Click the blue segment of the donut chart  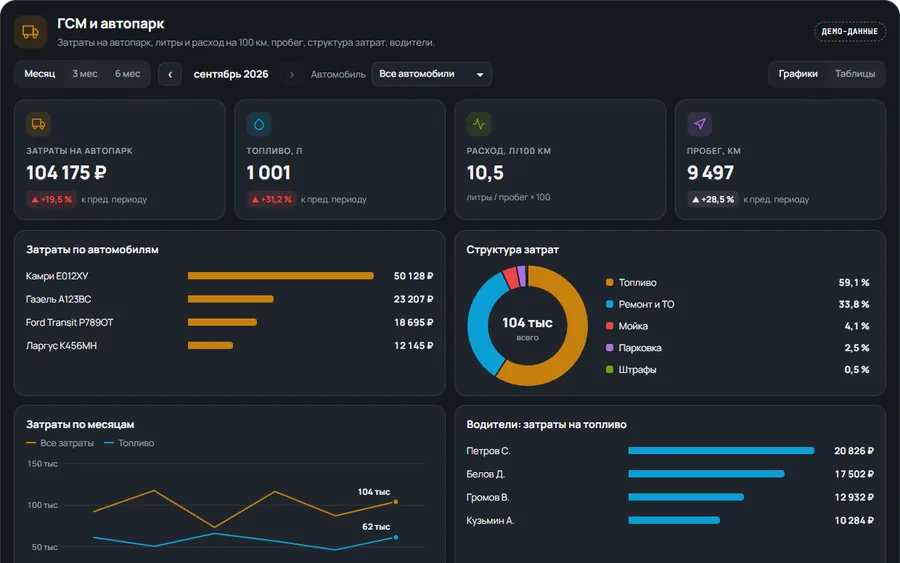479,324
